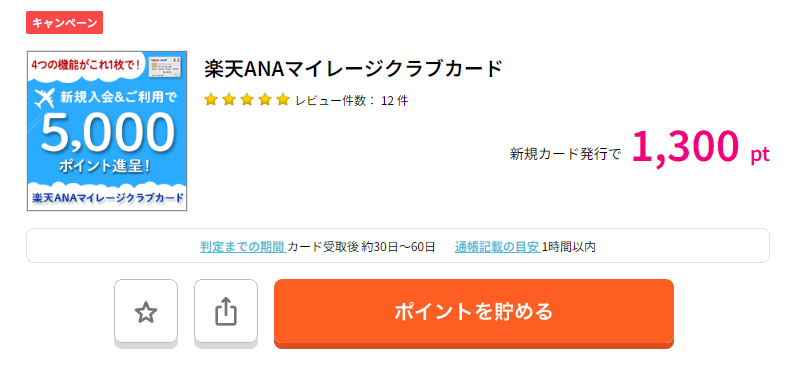Open the 通帳記載の目安 link
The image size is (786, 380).
tap(497, 247)
